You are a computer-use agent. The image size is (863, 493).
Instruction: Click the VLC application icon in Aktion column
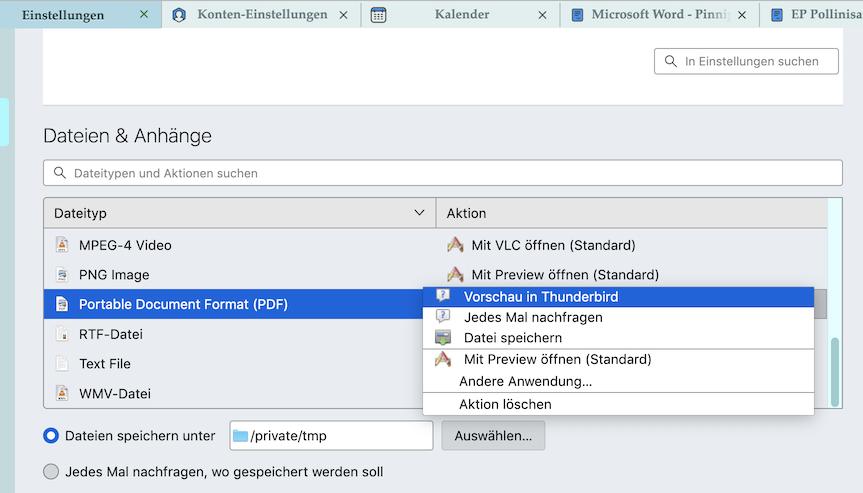455,245
